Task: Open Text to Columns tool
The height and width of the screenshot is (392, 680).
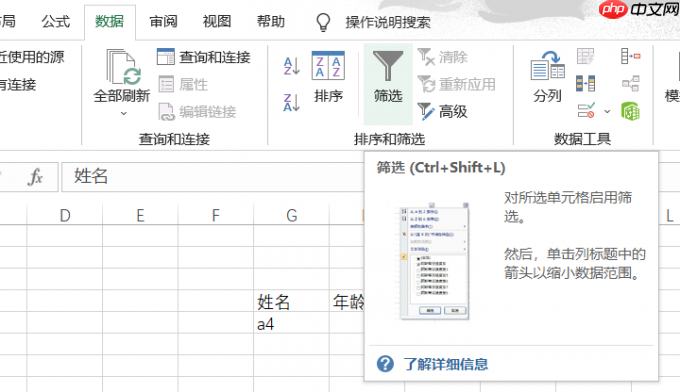Action: tap(547, 77)
